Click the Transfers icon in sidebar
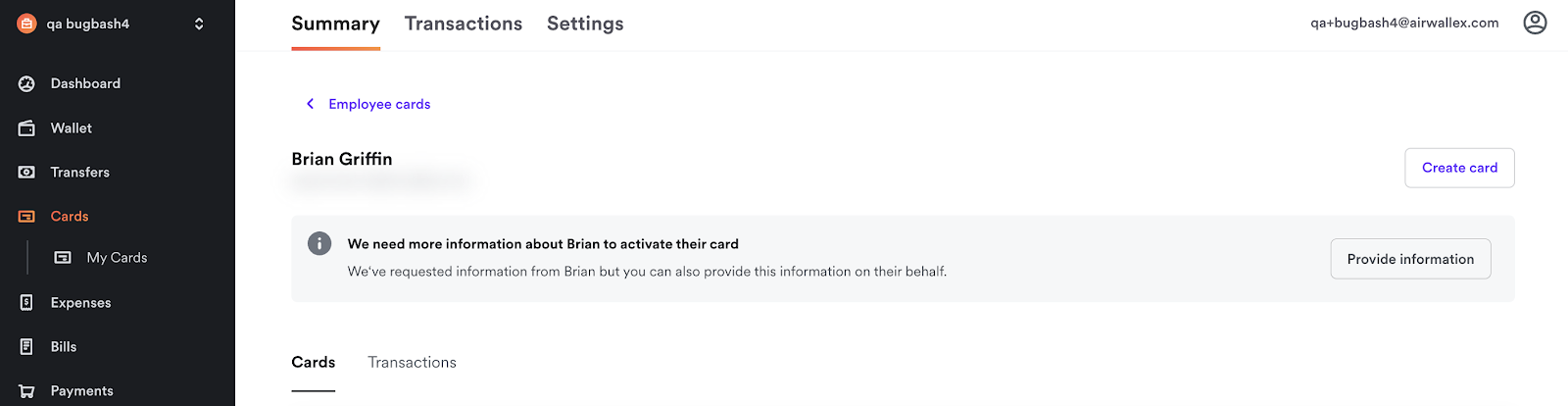The image size is (1568, 406). [26, 173]
